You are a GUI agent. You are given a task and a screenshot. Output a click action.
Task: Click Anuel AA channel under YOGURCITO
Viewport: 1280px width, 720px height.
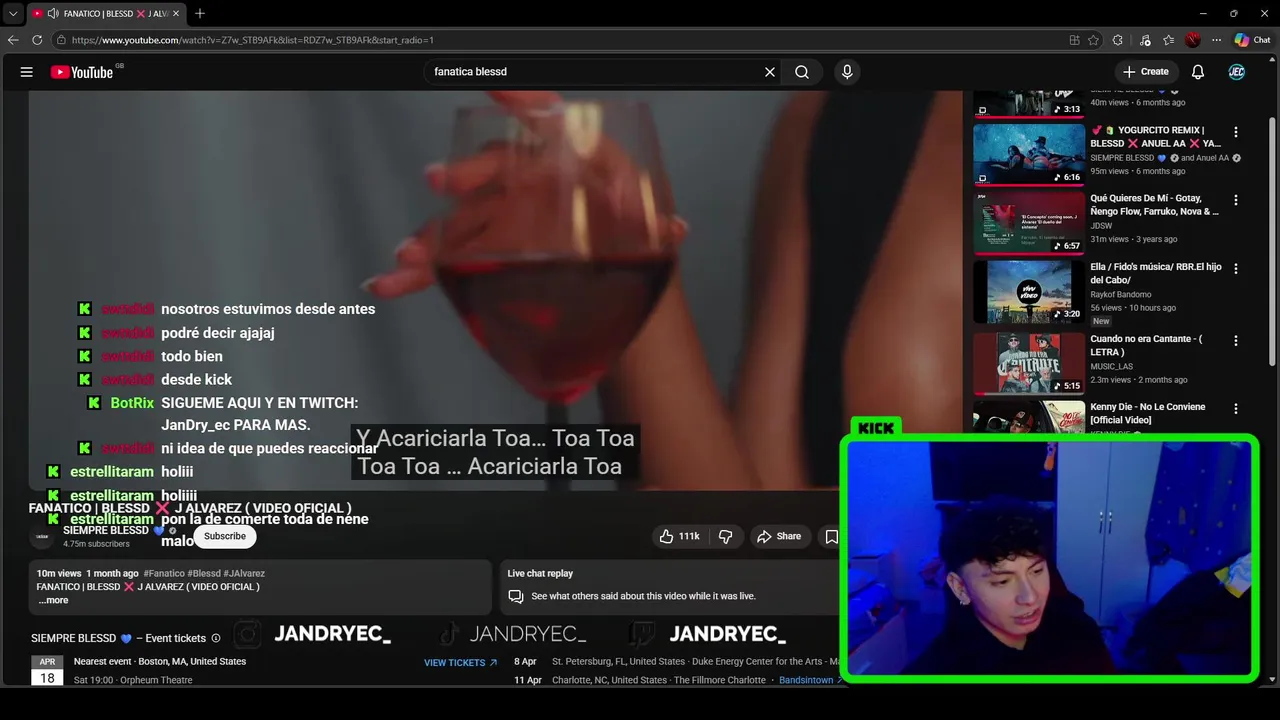1205,158
